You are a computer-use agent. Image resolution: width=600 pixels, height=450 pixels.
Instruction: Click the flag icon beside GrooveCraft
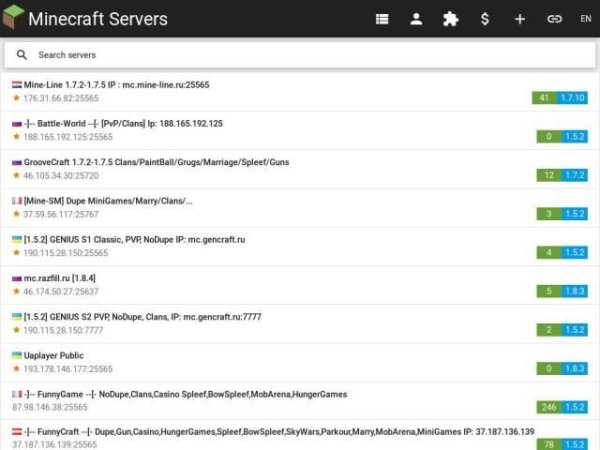pos(16,162)
